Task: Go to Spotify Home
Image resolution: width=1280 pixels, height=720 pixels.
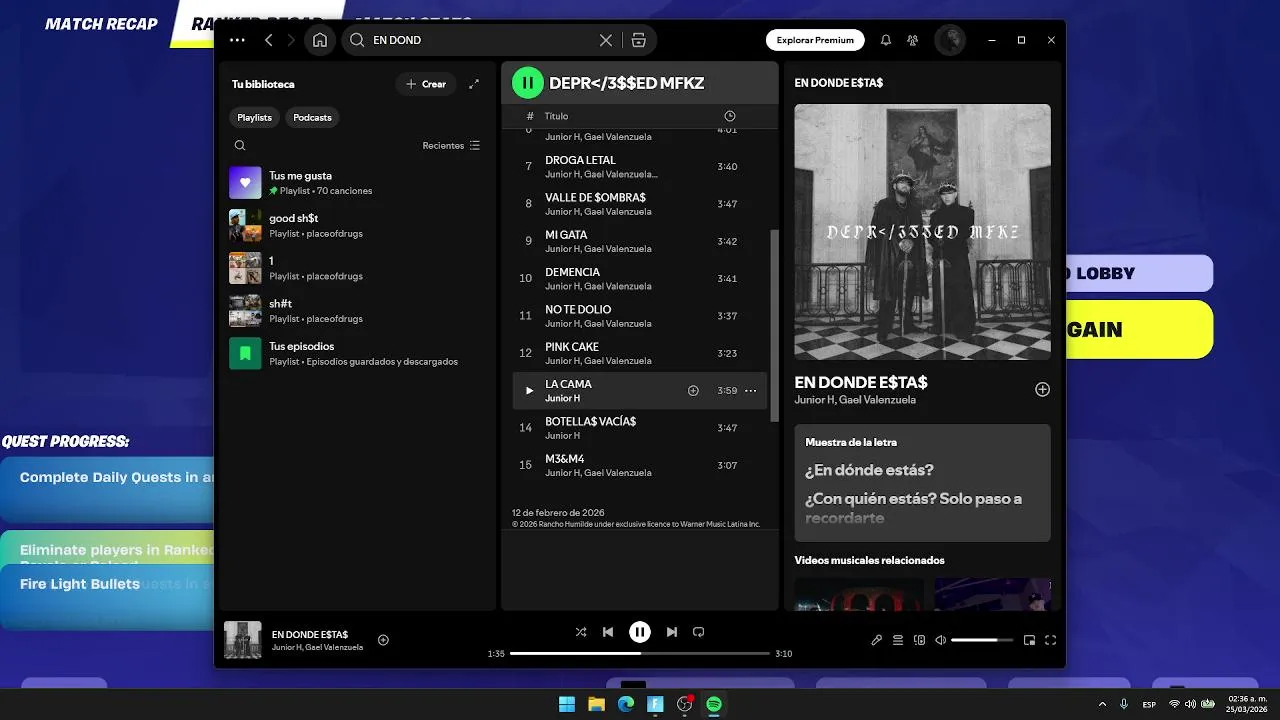Action: click(320, 40)
